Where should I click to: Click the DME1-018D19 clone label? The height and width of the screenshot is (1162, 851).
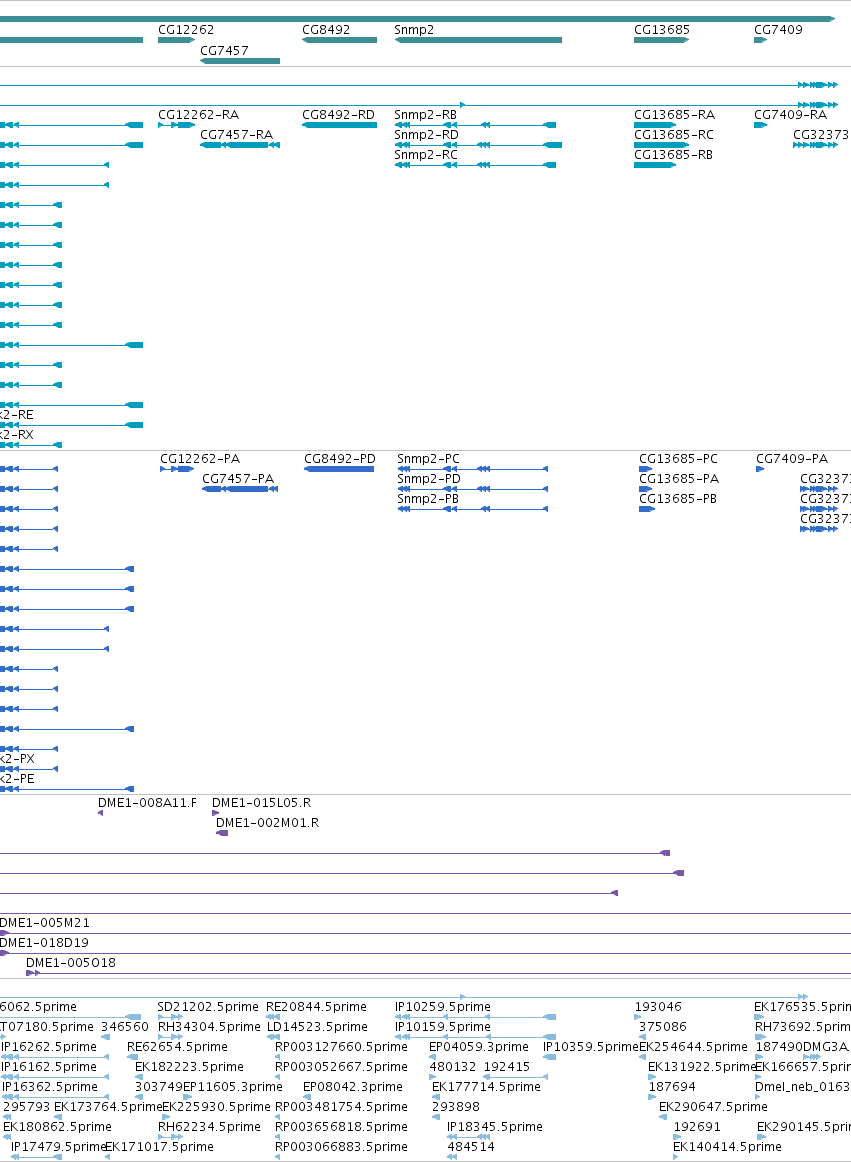[44, 943]
